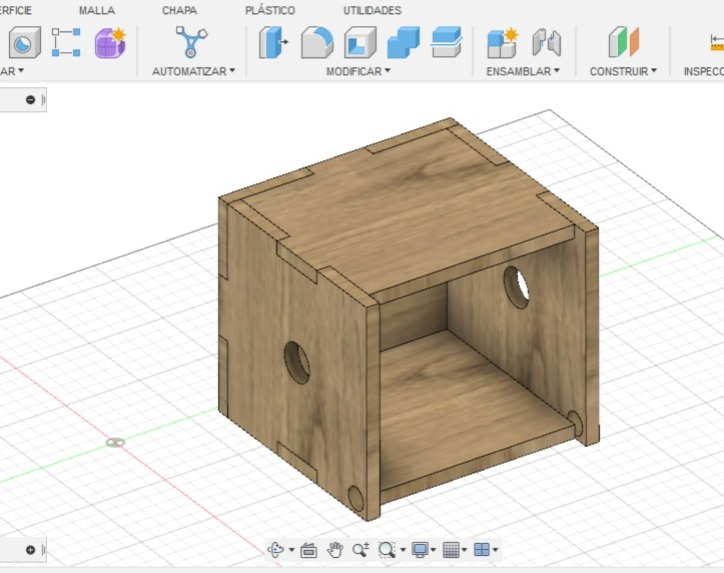Click the Look At camera icon

coord(308,550)
